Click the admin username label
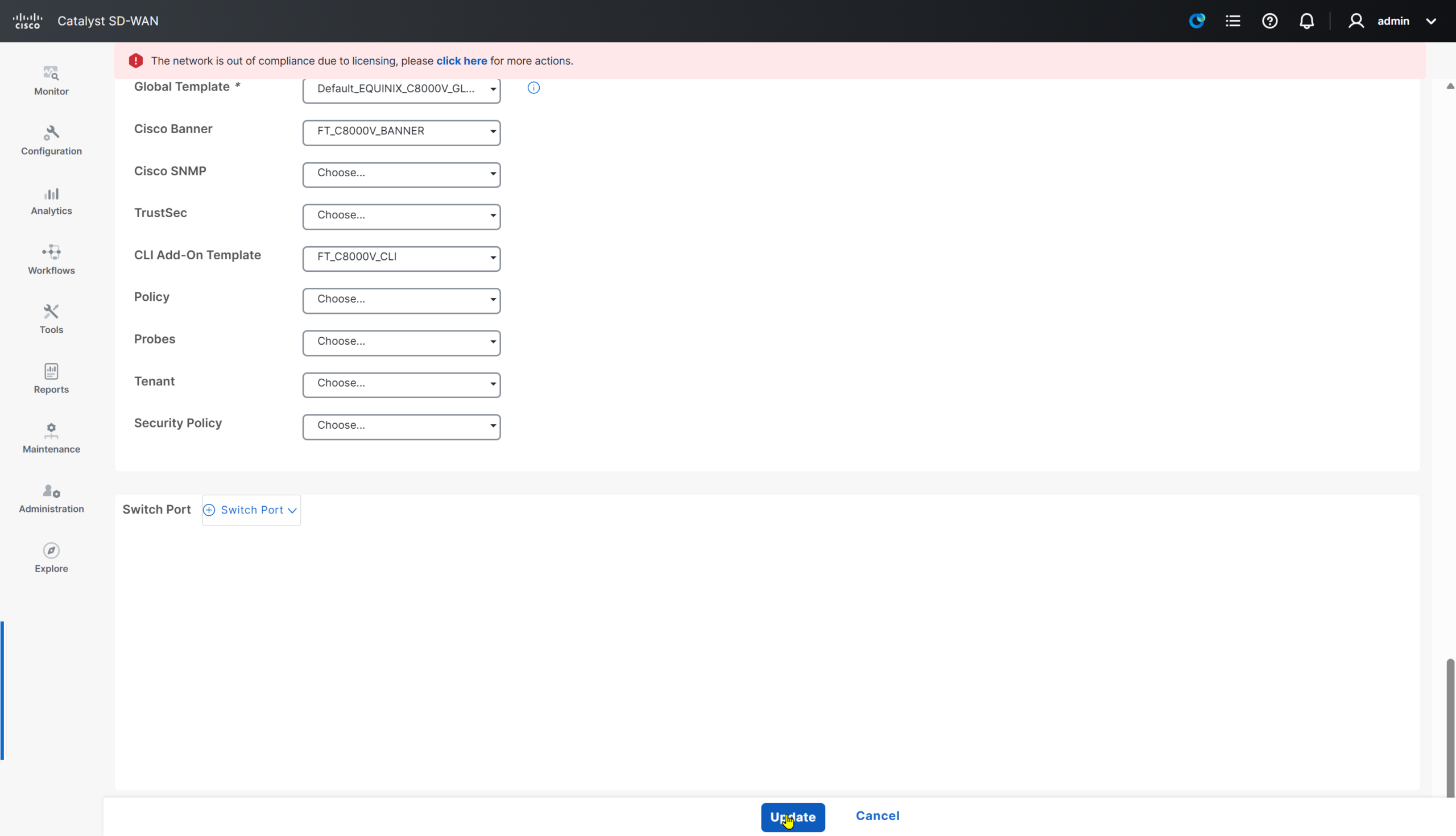Image resolution: width=1456 pixels, height=836 pixels. coord(1393,21)
